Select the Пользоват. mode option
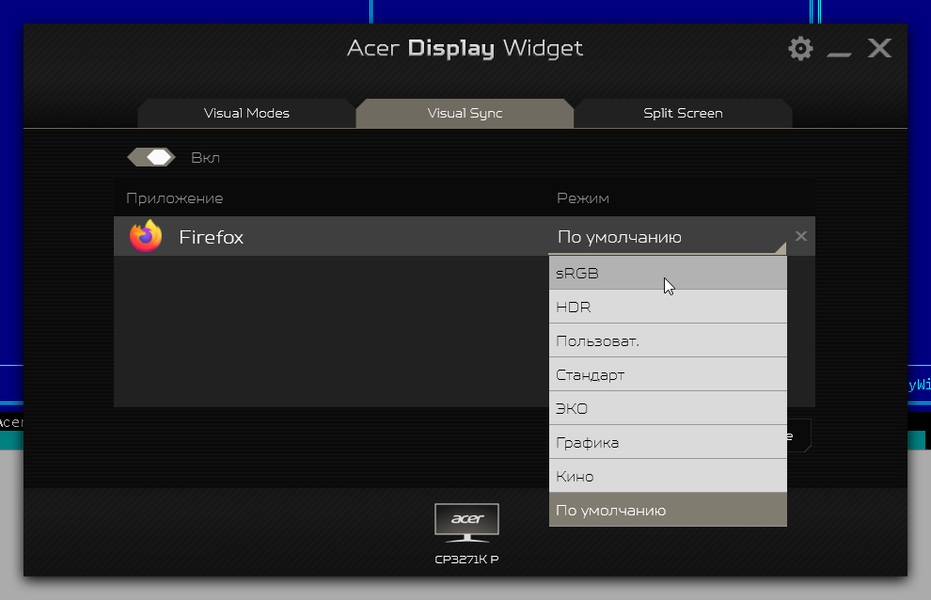Viewport: 931px width, 600px height. (668, 341)
